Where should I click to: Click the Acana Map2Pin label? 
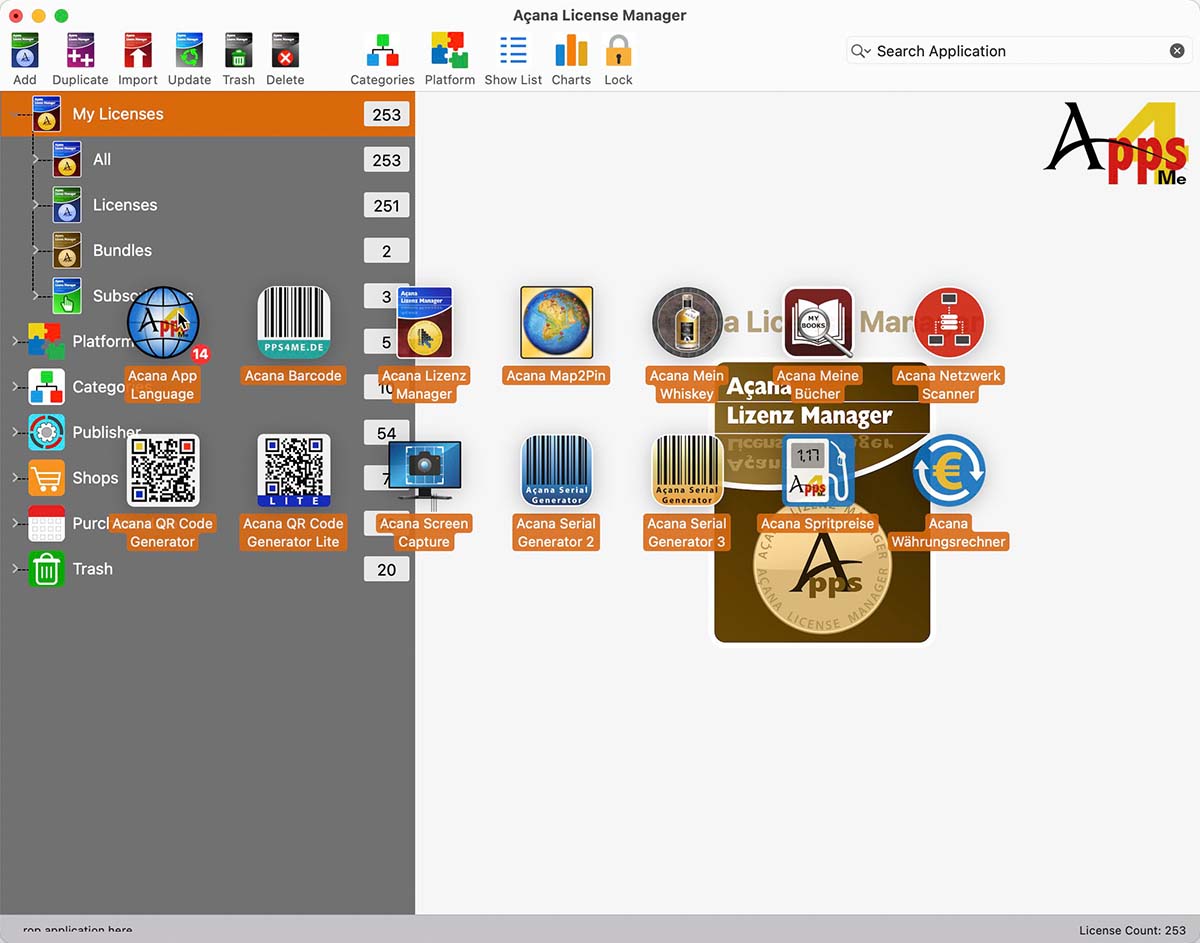click(557, 376)
